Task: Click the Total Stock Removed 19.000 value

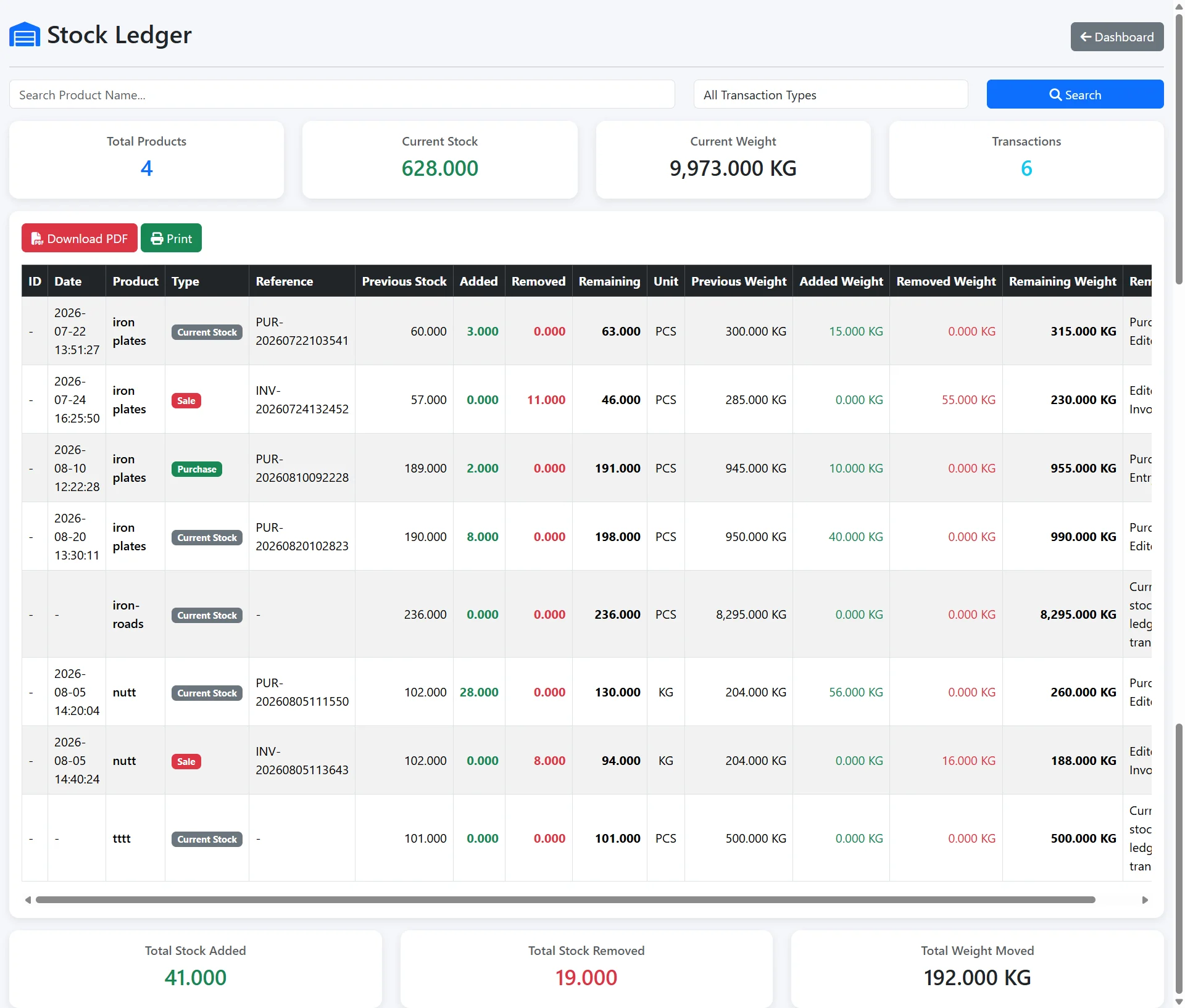Action: pos(586,978)
